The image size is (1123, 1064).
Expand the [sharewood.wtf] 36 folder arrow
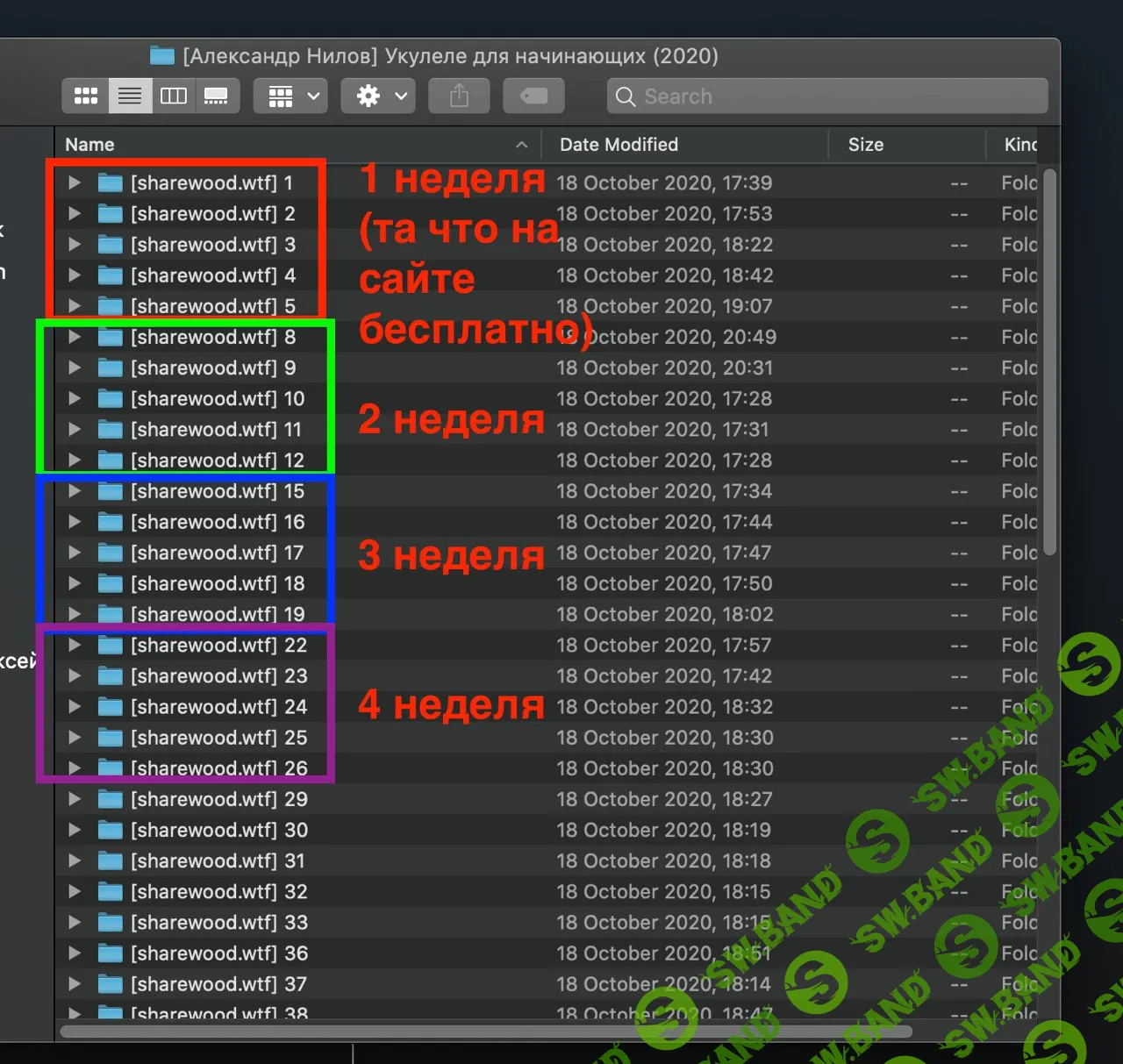[75, 953]
